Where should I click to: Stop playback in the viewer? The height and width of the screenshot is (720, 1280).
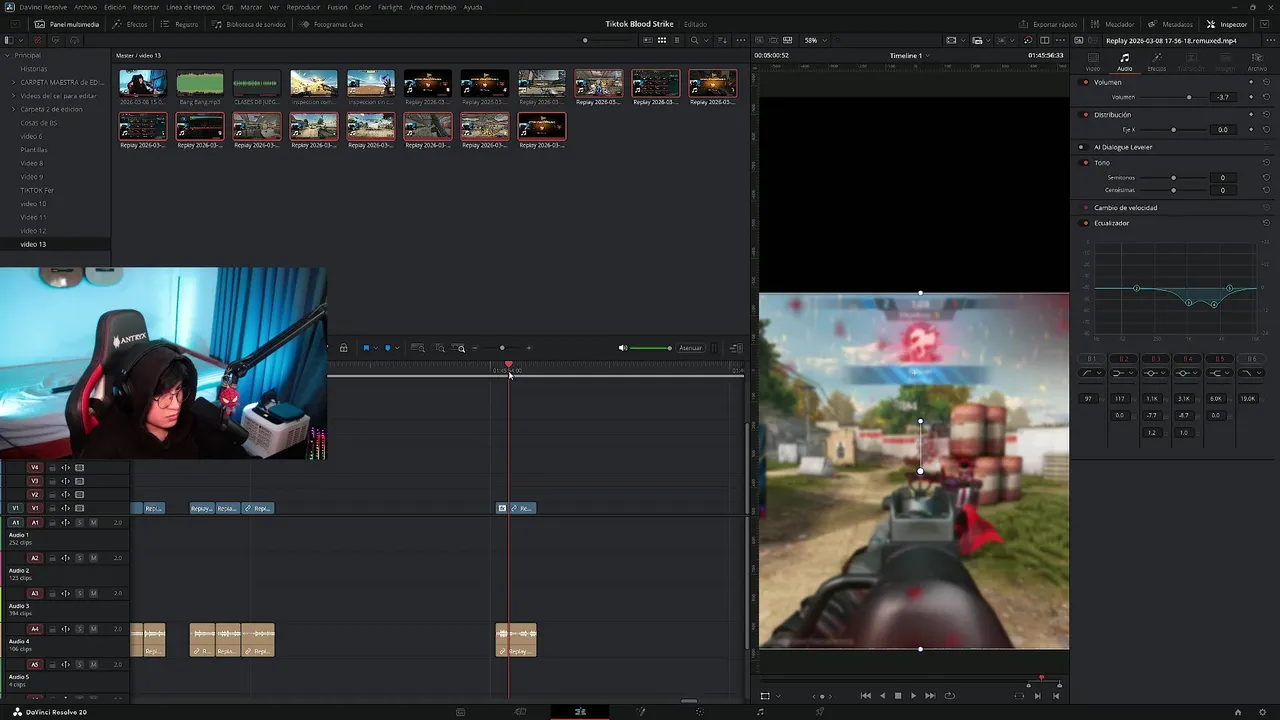pyautogui.click(x=898, y=696)
